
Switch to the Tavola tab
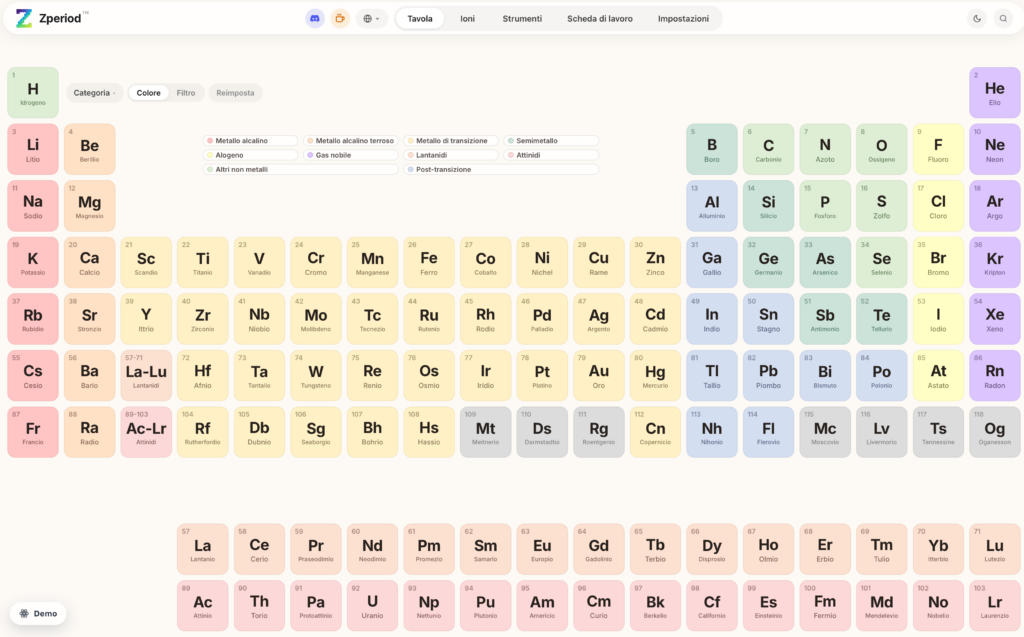pyautogui.click(x=420, y=18)
